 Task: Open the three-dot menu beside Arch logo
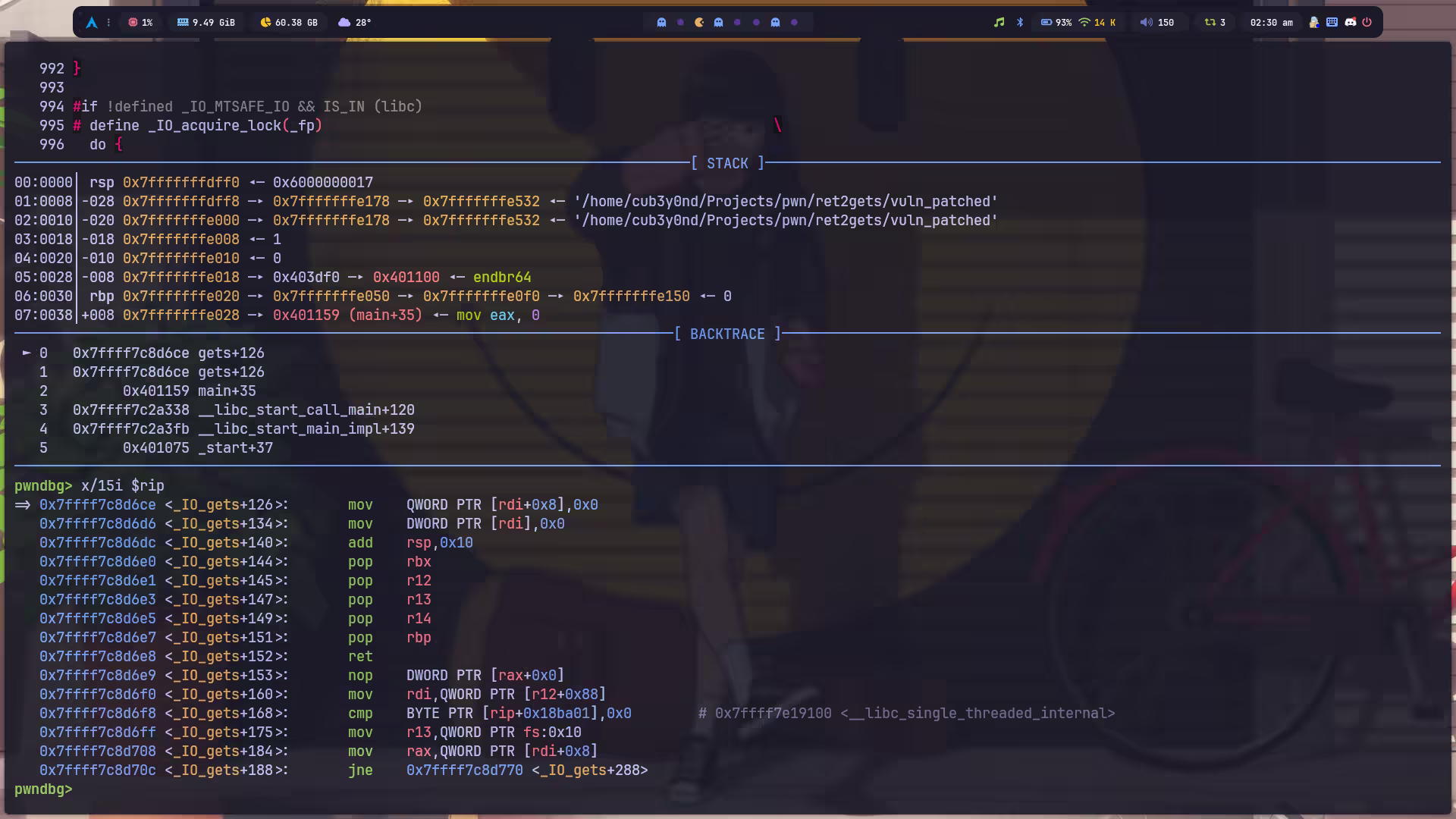click(108, 23)
